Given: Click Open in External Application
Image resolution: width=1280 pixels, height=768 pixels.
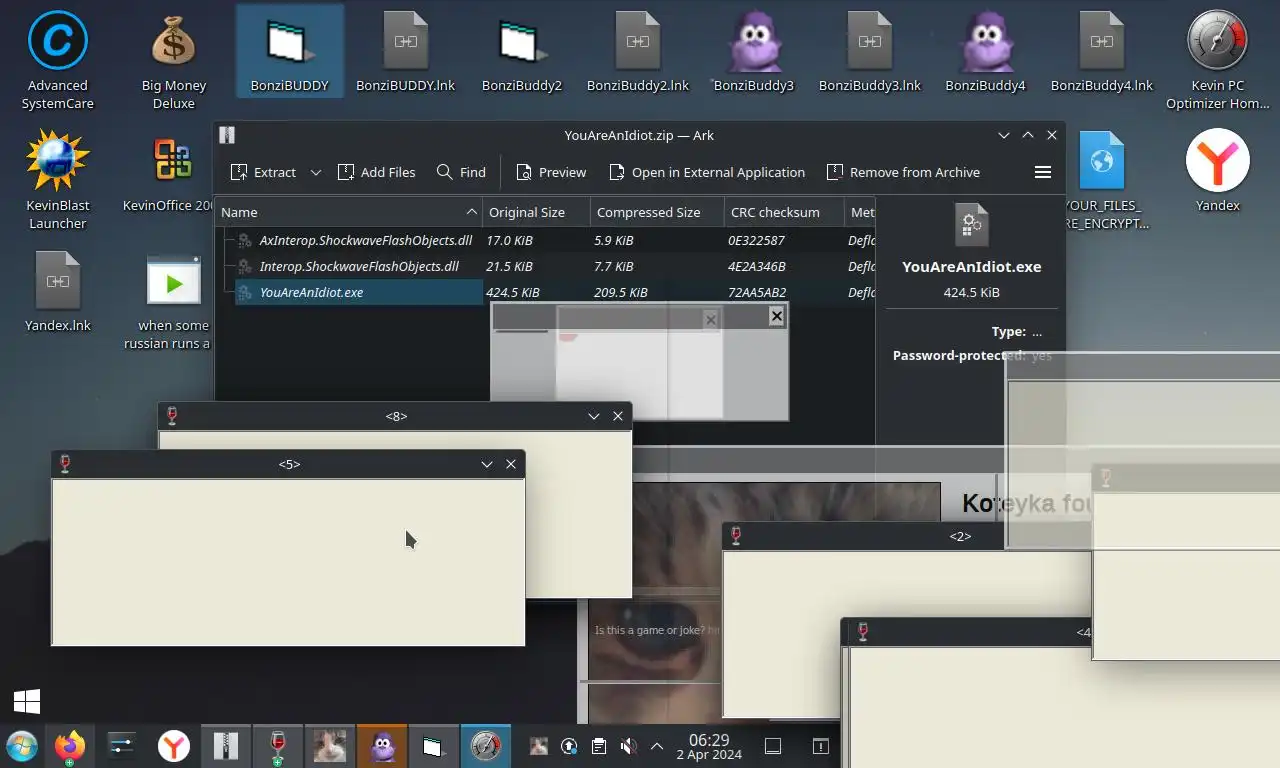Looking at the screenshot, I should [x=707, y=172].
